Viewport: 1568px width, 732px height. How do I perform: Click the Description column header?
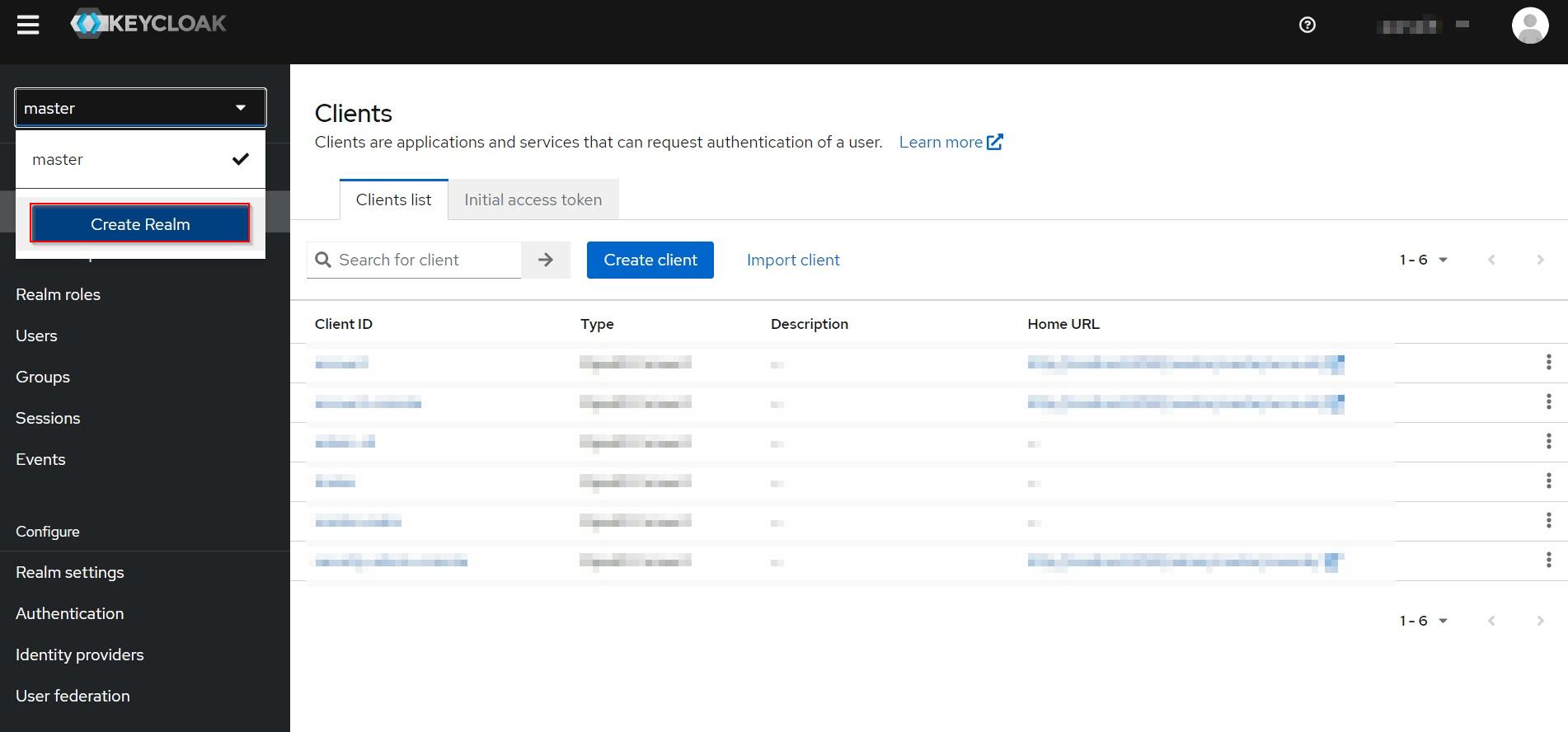(809, 324)
